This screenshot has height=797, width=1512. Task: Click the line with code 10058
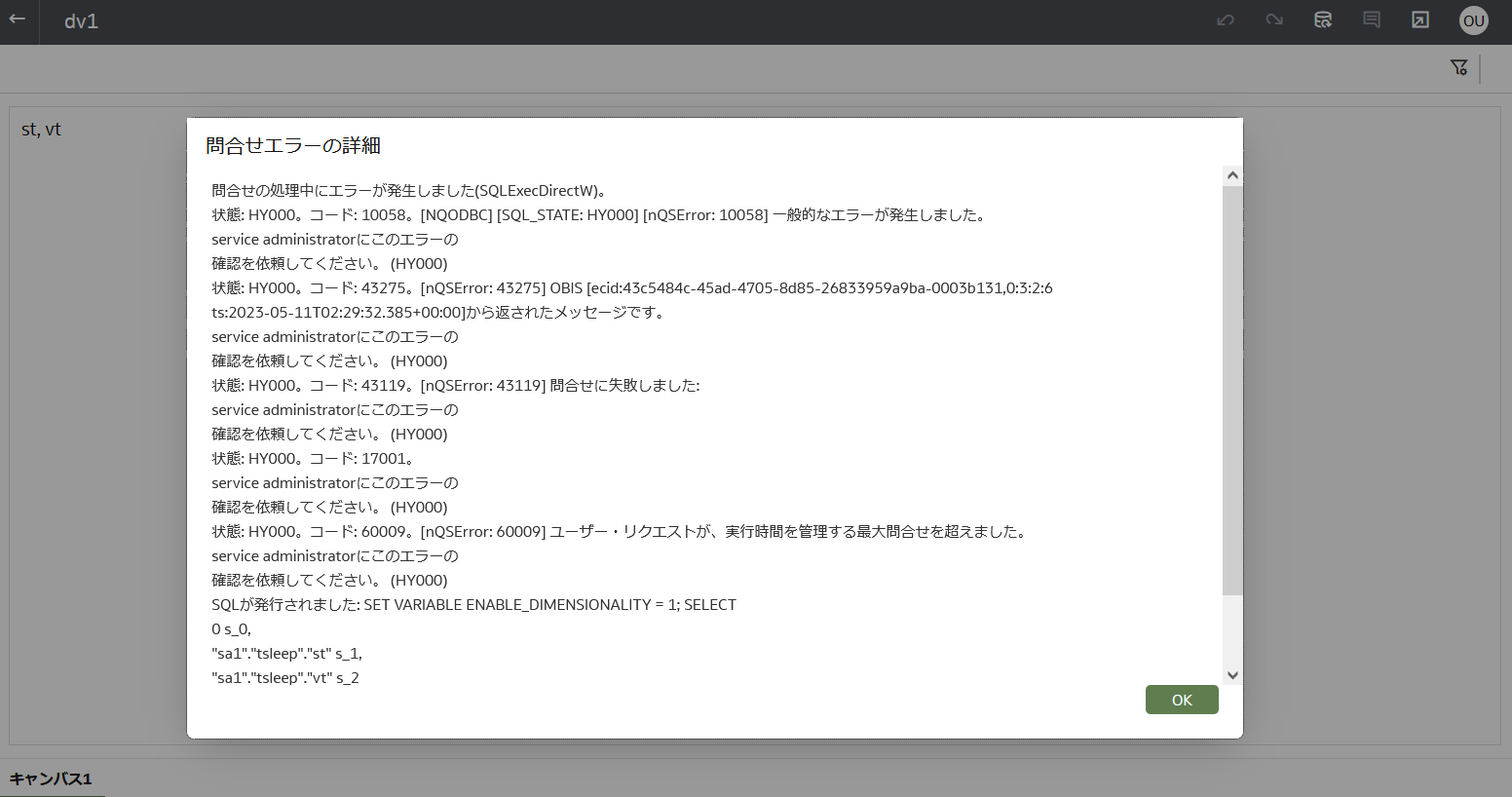(x=600, y=215)
